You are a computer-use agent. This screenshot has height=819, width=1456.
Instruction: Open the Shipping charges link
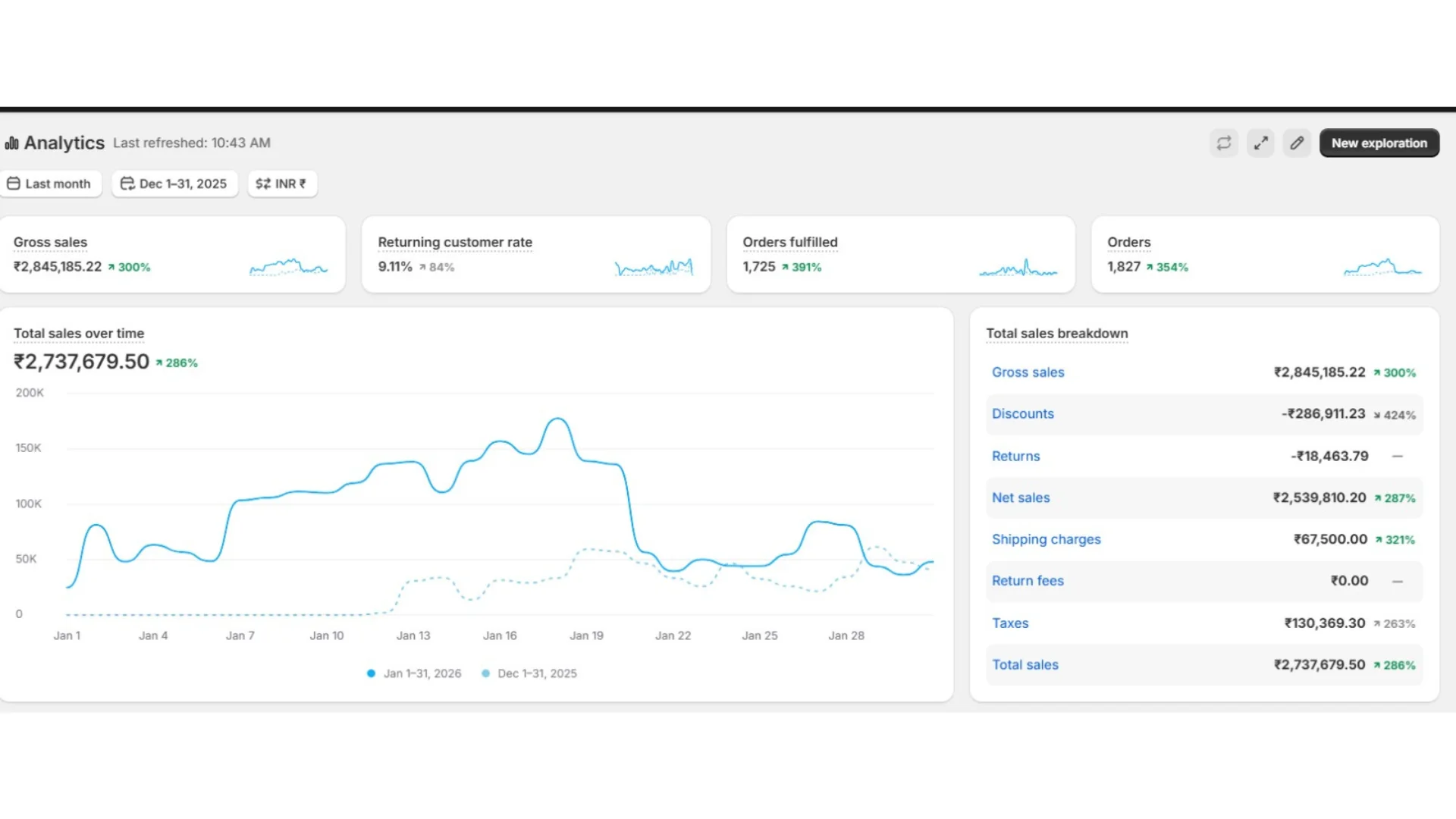click(1046, 539)
